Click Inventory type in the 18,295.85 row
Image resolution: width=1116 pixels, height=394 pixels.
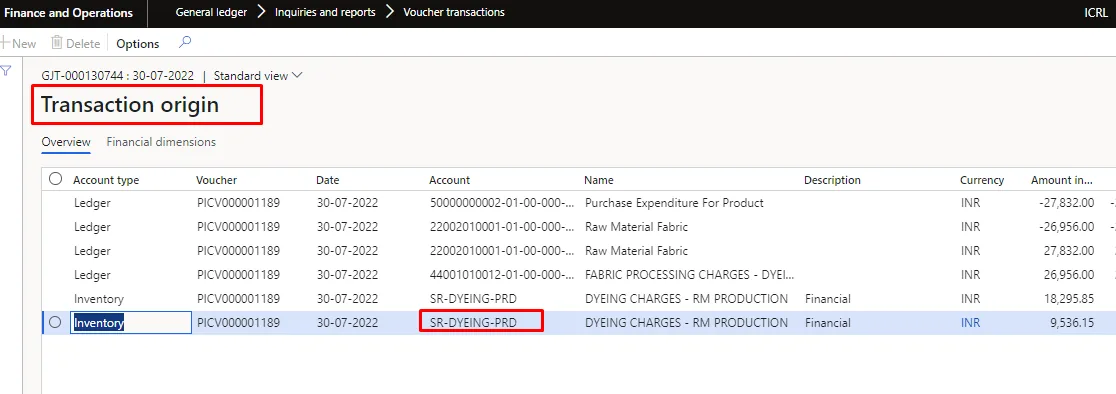pos(99,299)
